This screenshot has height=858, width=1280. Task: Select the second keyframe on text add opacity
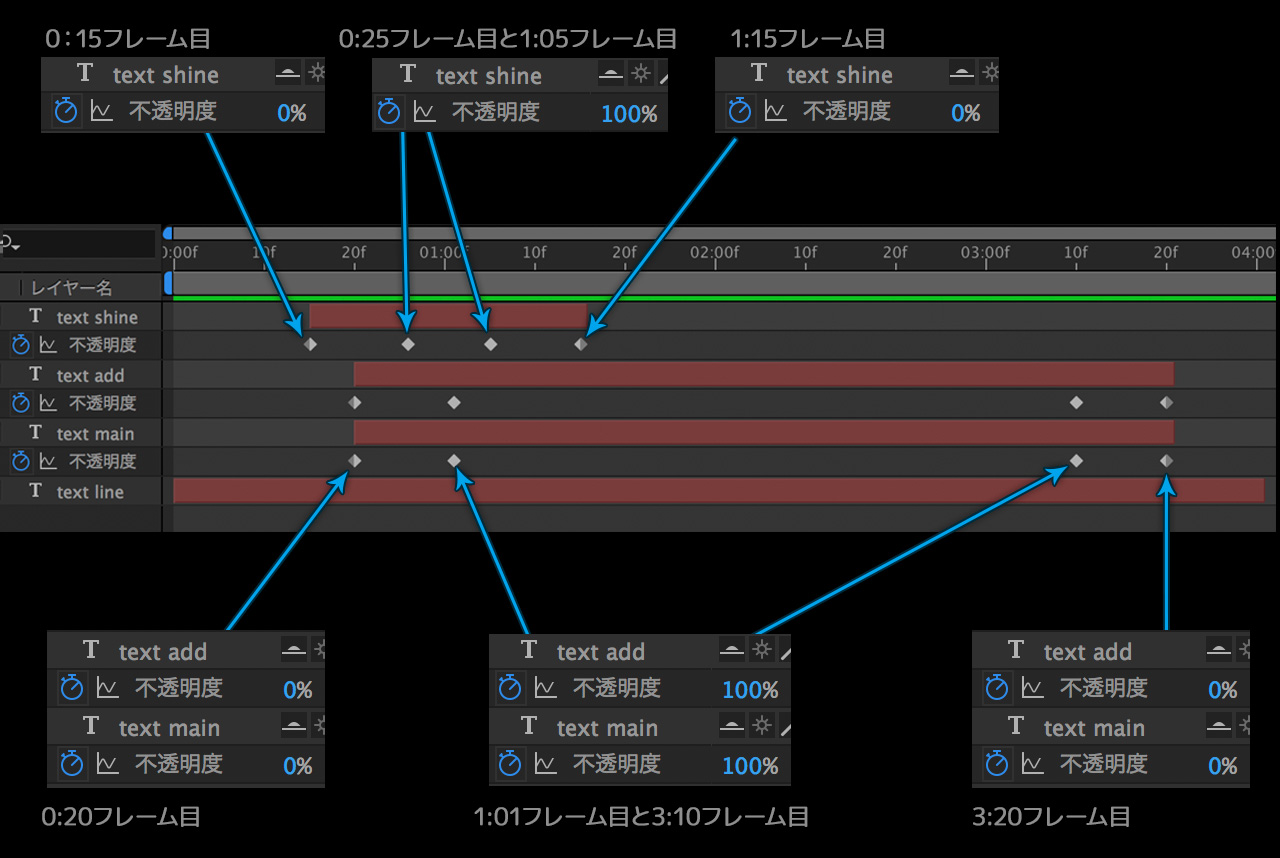click(454, 403)
